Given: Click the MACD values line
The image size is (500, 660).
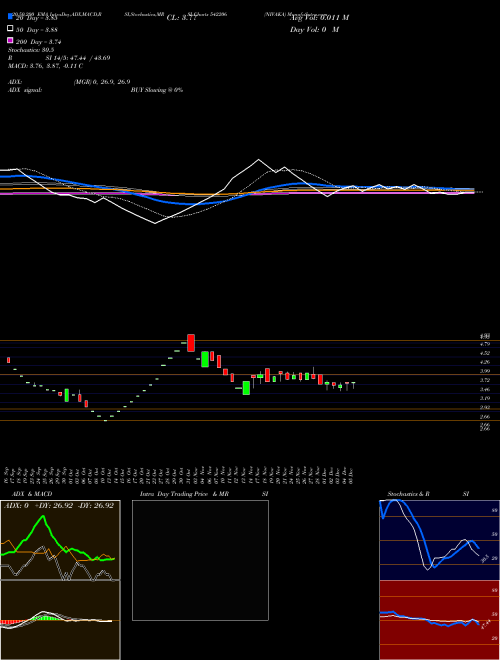Looking at the screenshot, I should 45,66.
